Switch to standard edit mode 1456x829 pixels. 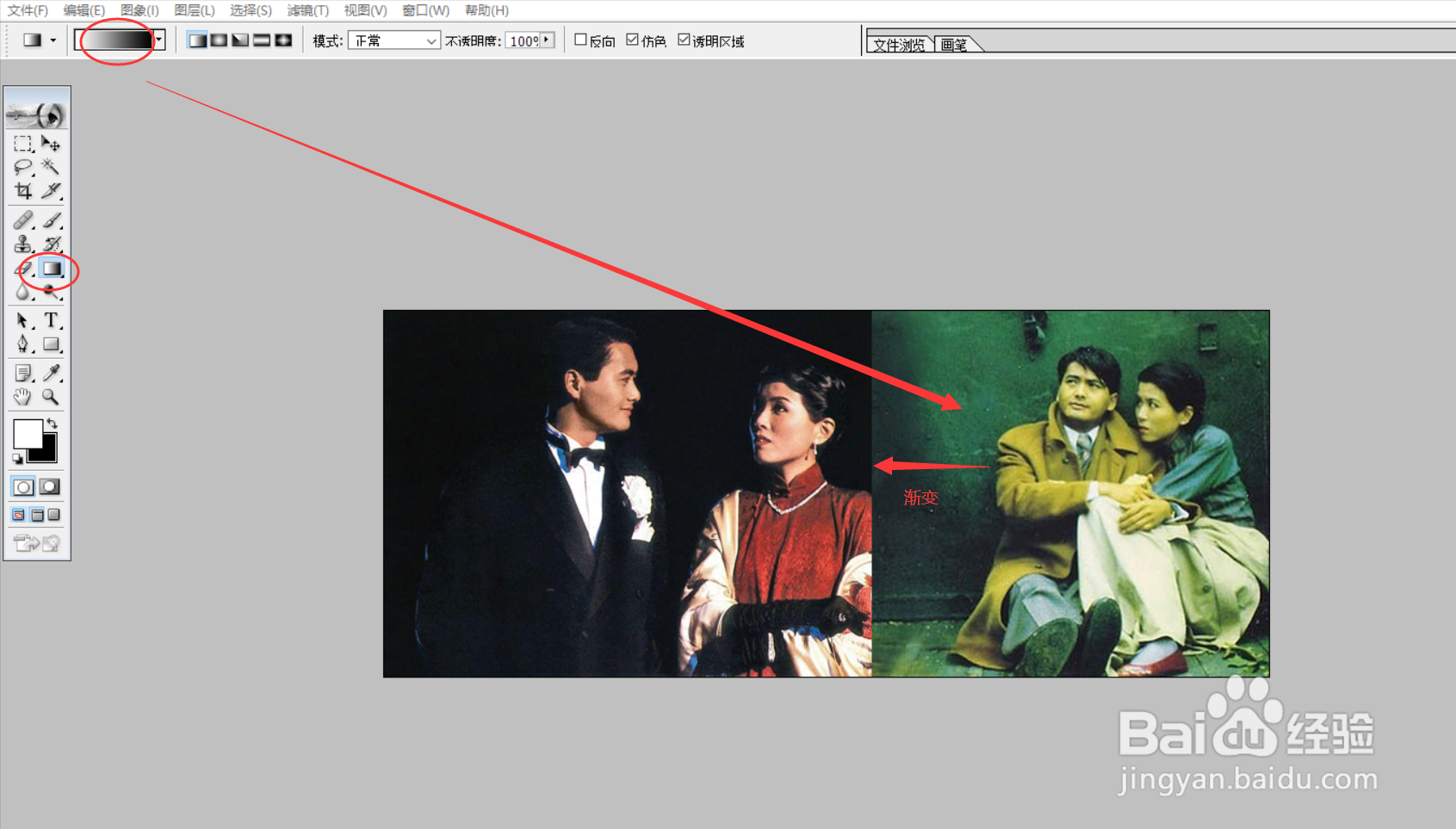coord(23,486)
